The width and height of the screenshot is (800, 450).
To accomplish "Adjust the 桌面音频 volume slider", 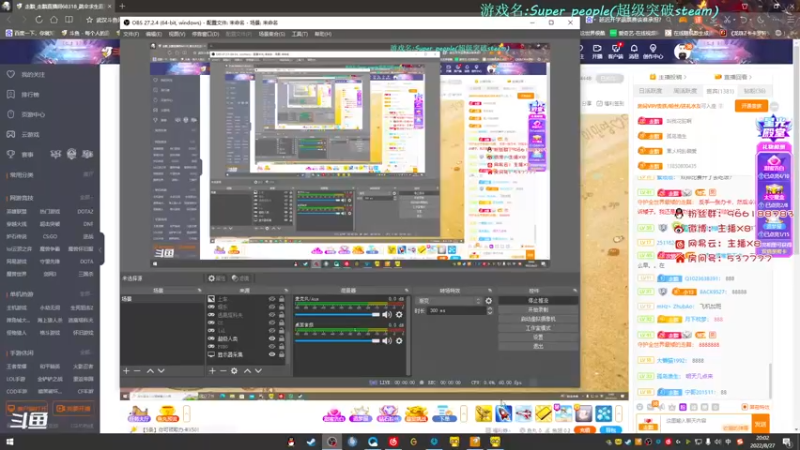I will (x=337, y=341).
